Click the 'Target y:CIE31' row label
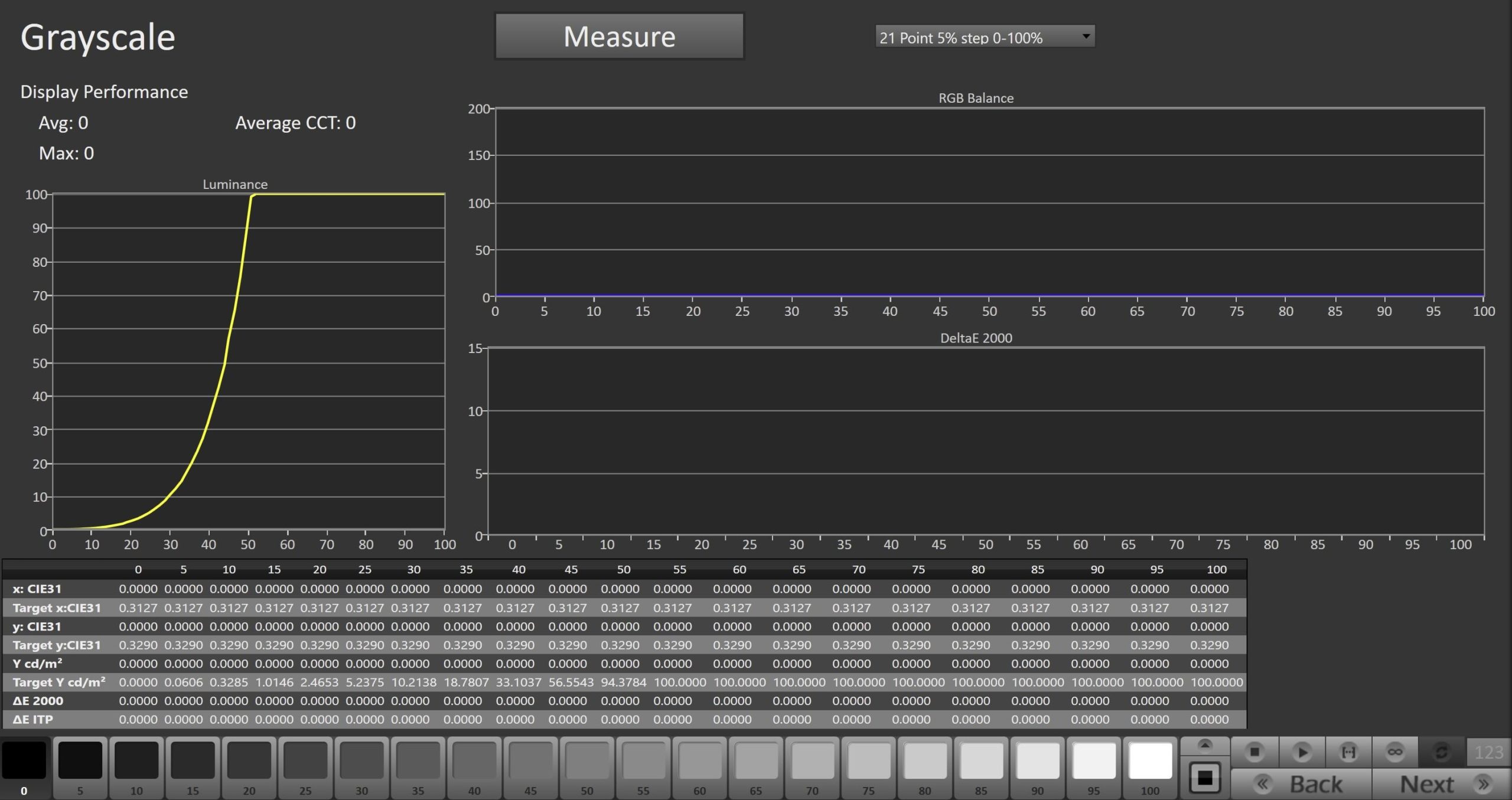Screen dimensions: 1512x800 57,645
